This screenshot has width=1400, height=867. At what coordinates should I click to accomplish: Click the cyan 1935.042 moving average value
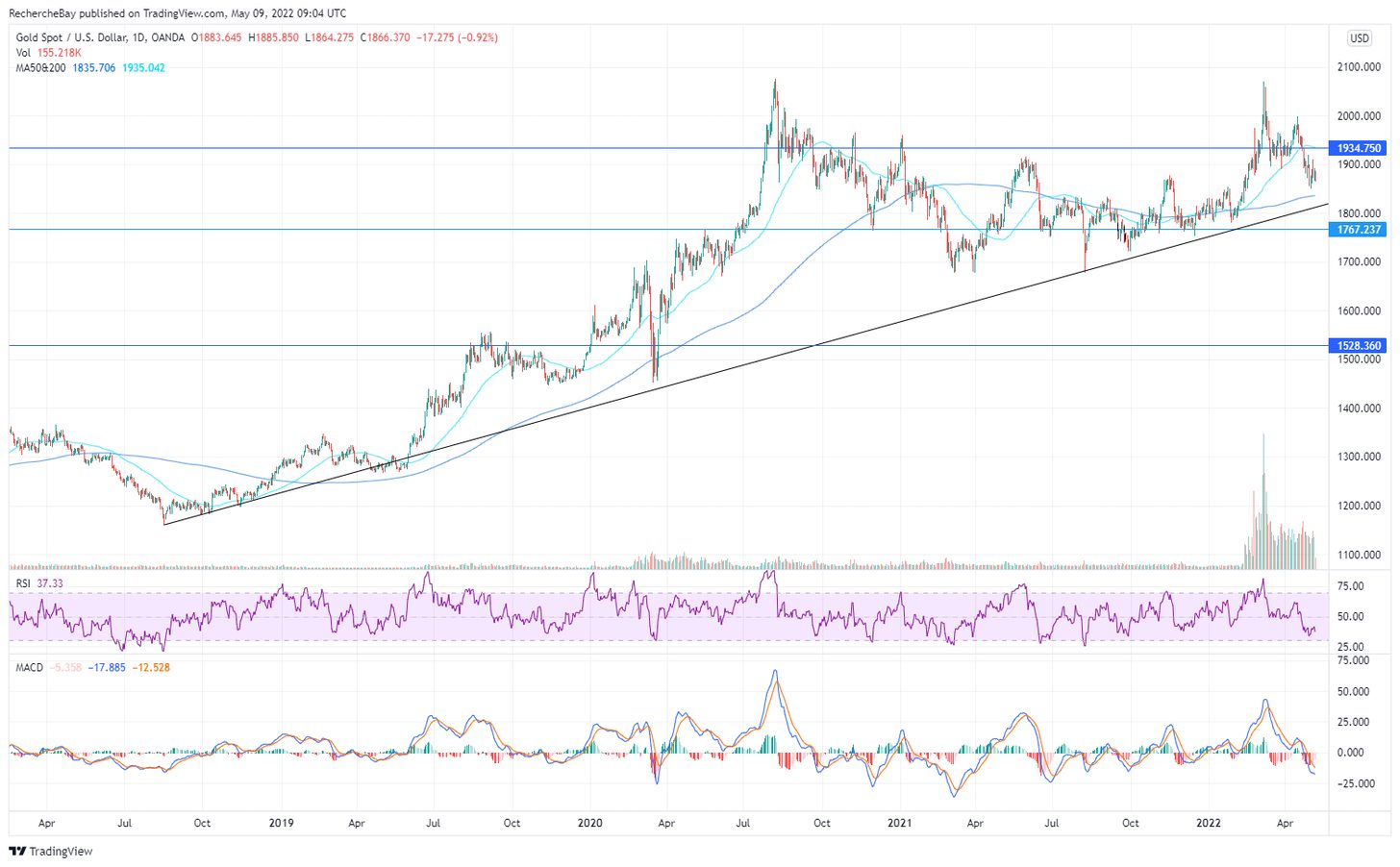click(x=143, y=68)
